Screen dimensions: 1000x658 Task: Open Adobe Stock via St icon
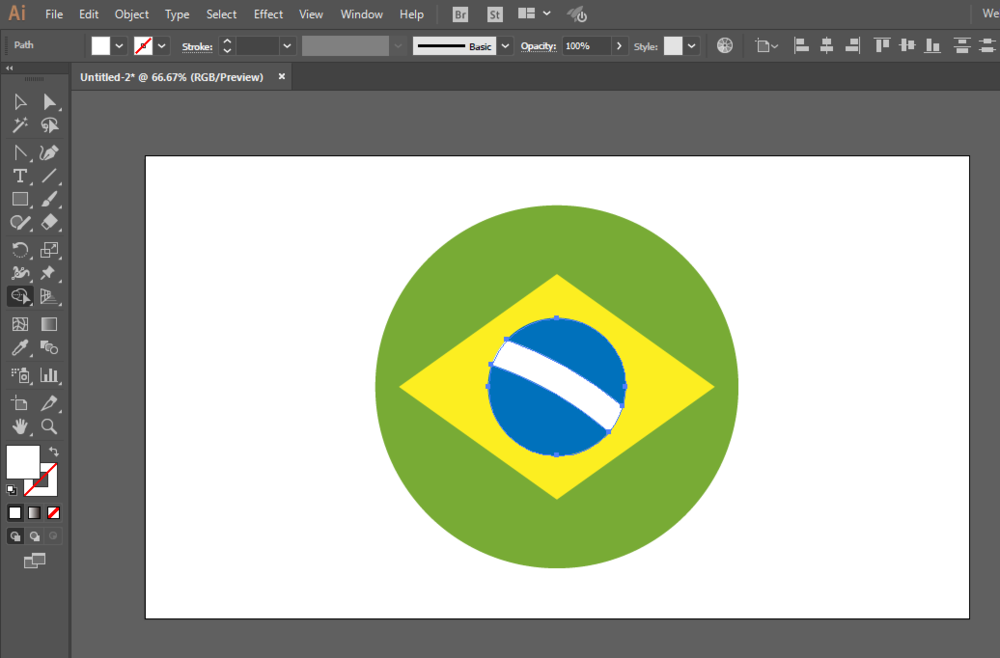pos(494,15)
